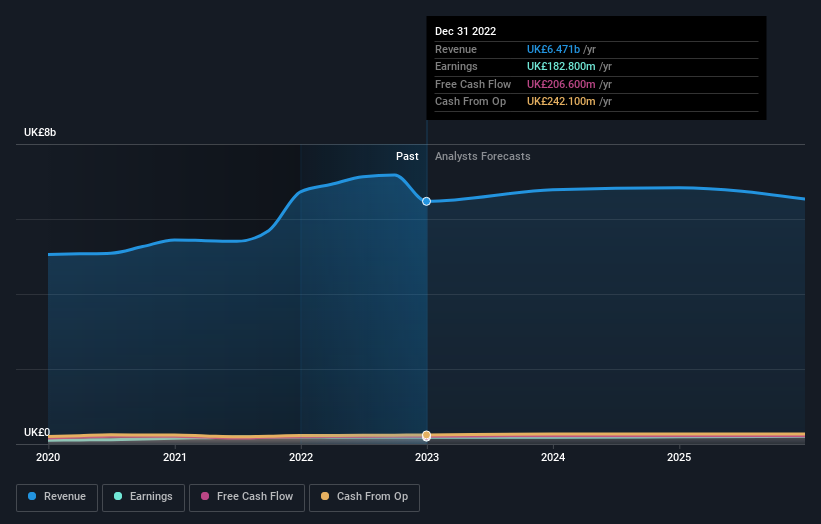The image size is (821, 524).
Task: Select the 2021 x-axis label
Action: click(174, 458)
